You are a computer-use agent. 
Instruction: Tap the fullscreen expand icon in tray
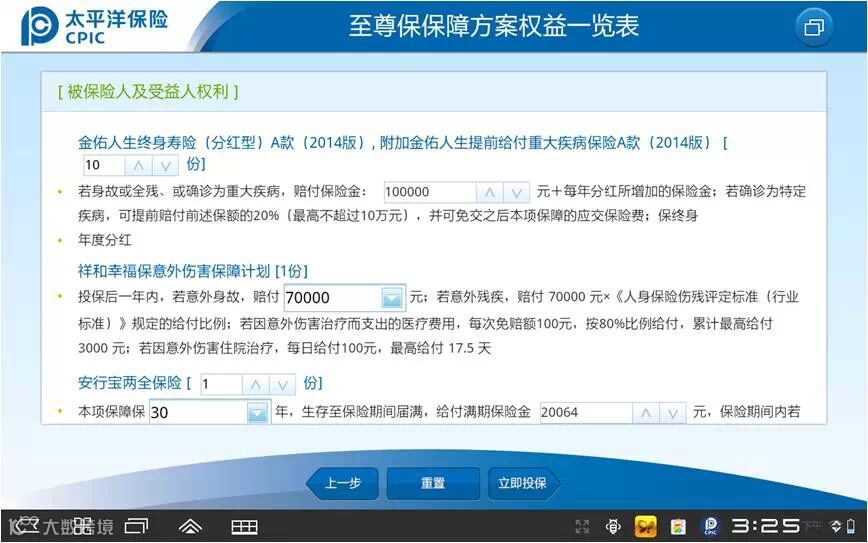click(x=582, y=526)
